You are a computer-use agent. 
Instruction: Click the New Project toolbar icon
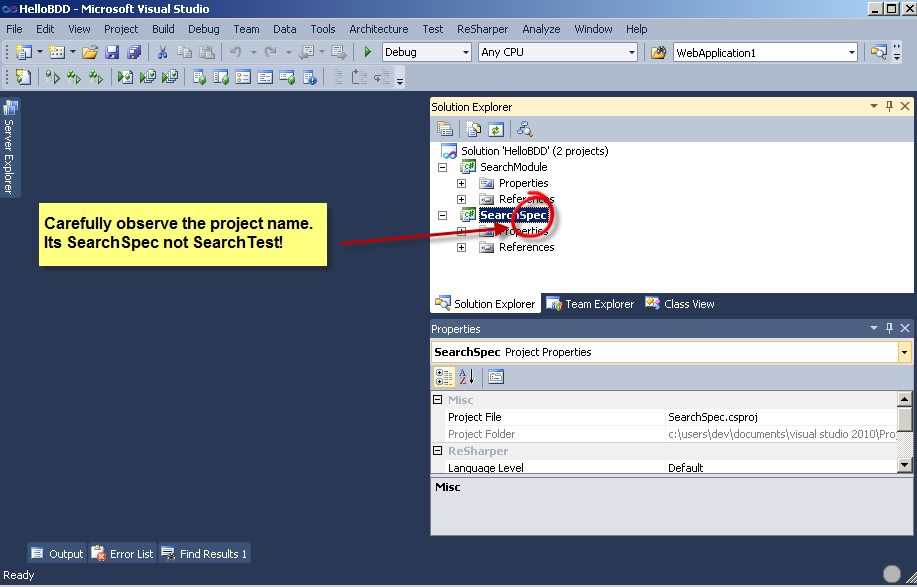coord(23,52)
